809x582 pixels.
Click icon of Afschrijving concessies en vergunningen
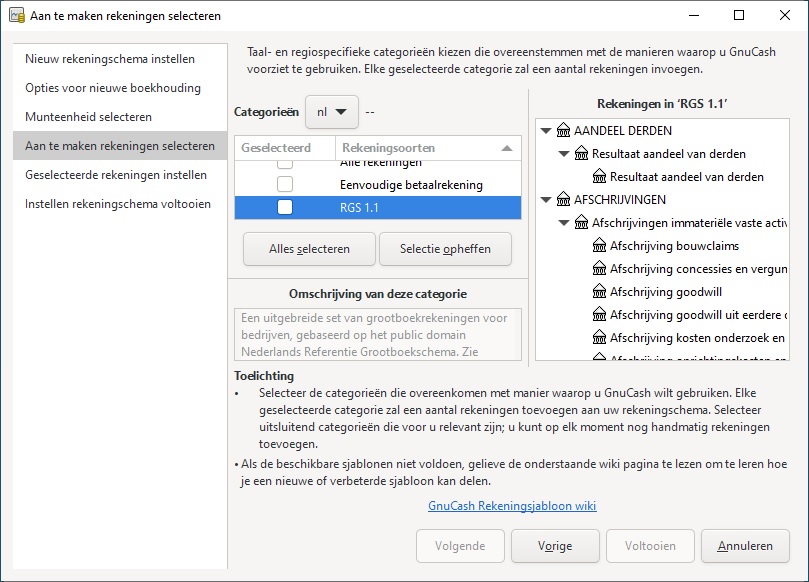pos(599,269)
